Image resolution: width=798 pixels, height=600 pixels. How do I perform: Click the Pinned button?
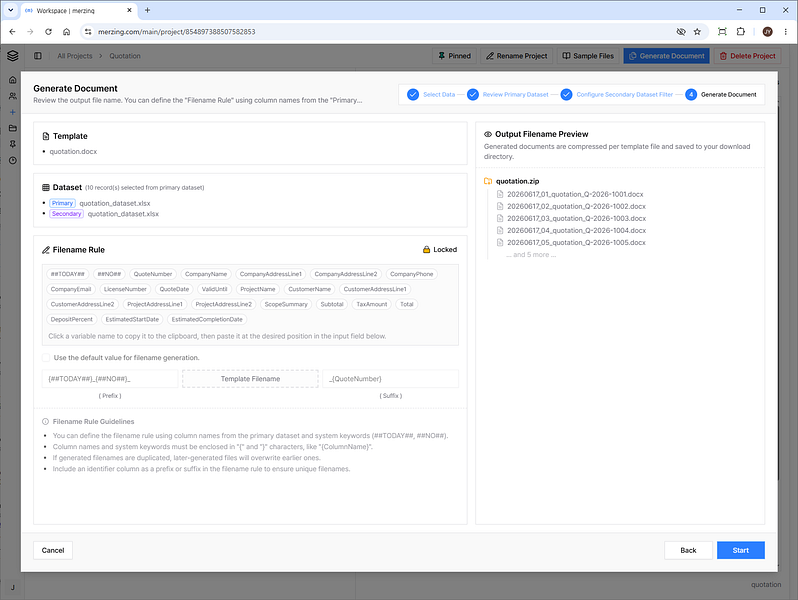(454, 56)
